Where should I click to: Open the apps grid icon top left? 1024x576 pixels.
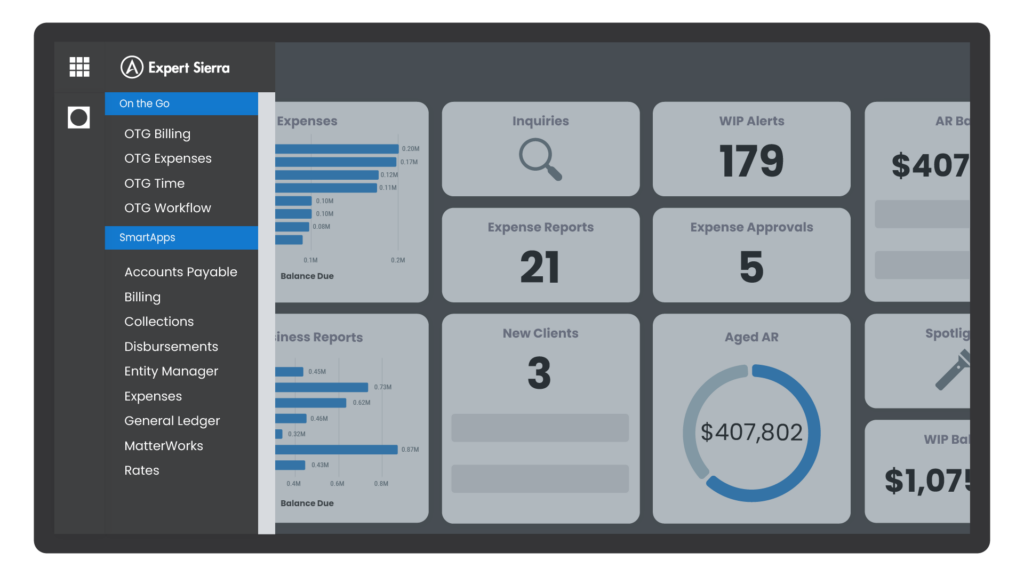tap(78, 66)
